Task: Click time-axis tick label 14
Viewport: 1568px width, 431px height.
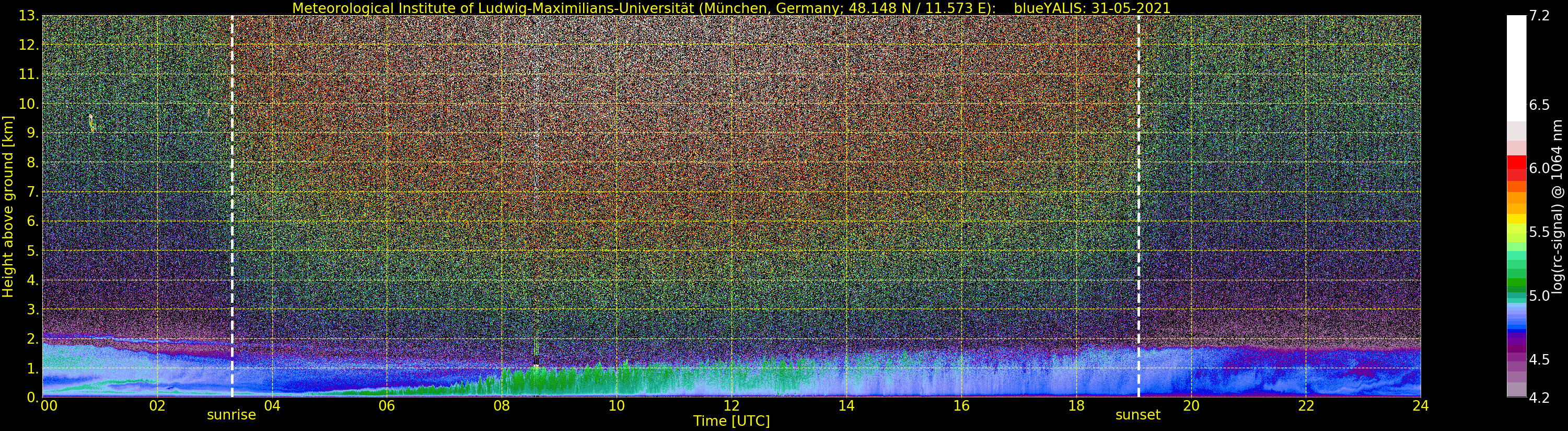Action: (x=846, y=405)
